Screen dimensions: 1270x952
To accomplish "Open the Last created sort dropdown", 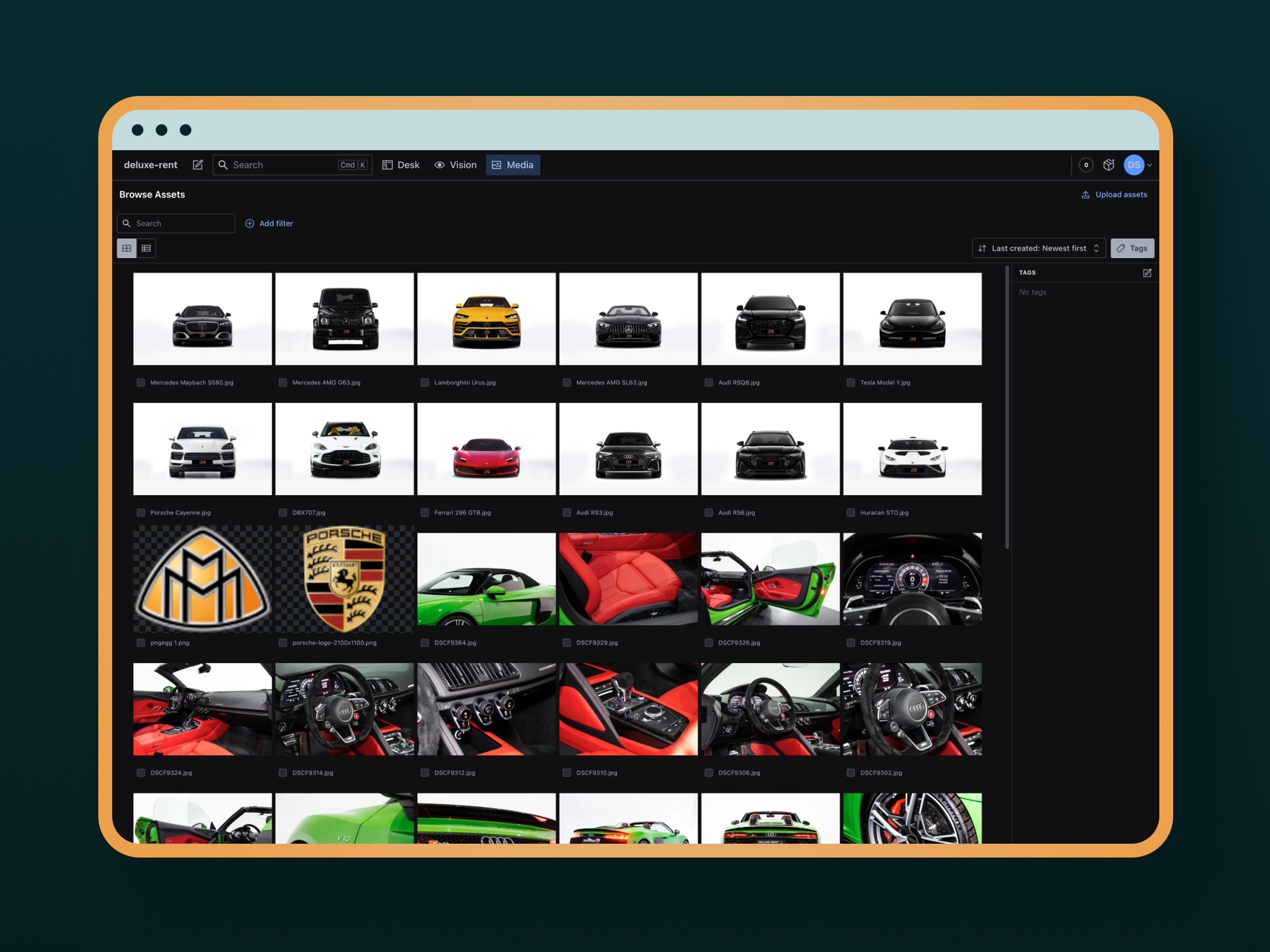I will point(1038,248).
